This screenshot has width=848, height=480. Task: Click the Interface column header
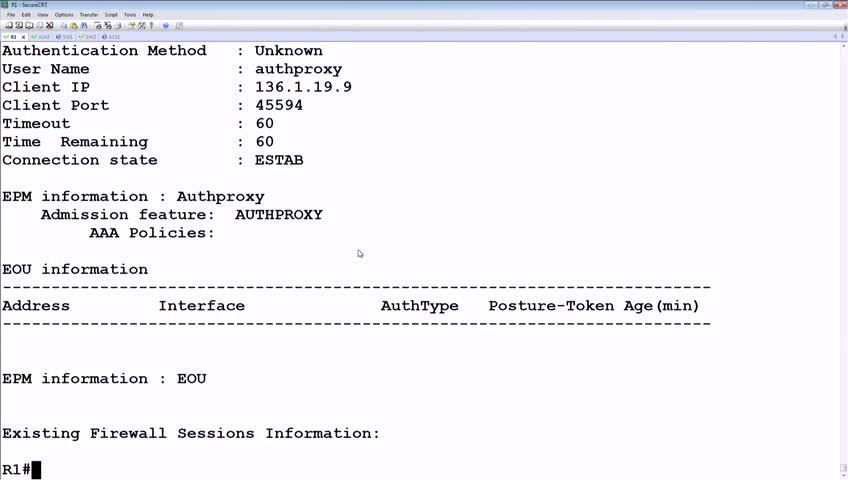[201, 306]
